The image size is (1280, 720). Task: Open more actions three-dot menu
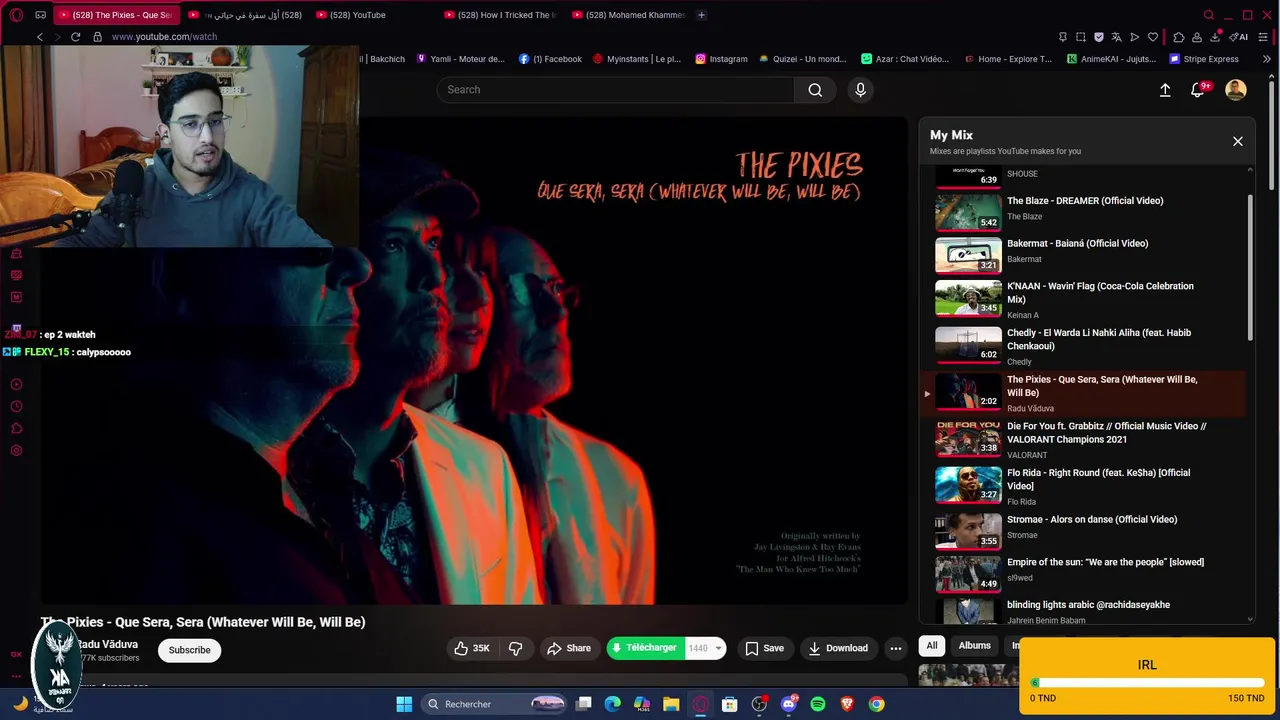[x=896, y=648]
